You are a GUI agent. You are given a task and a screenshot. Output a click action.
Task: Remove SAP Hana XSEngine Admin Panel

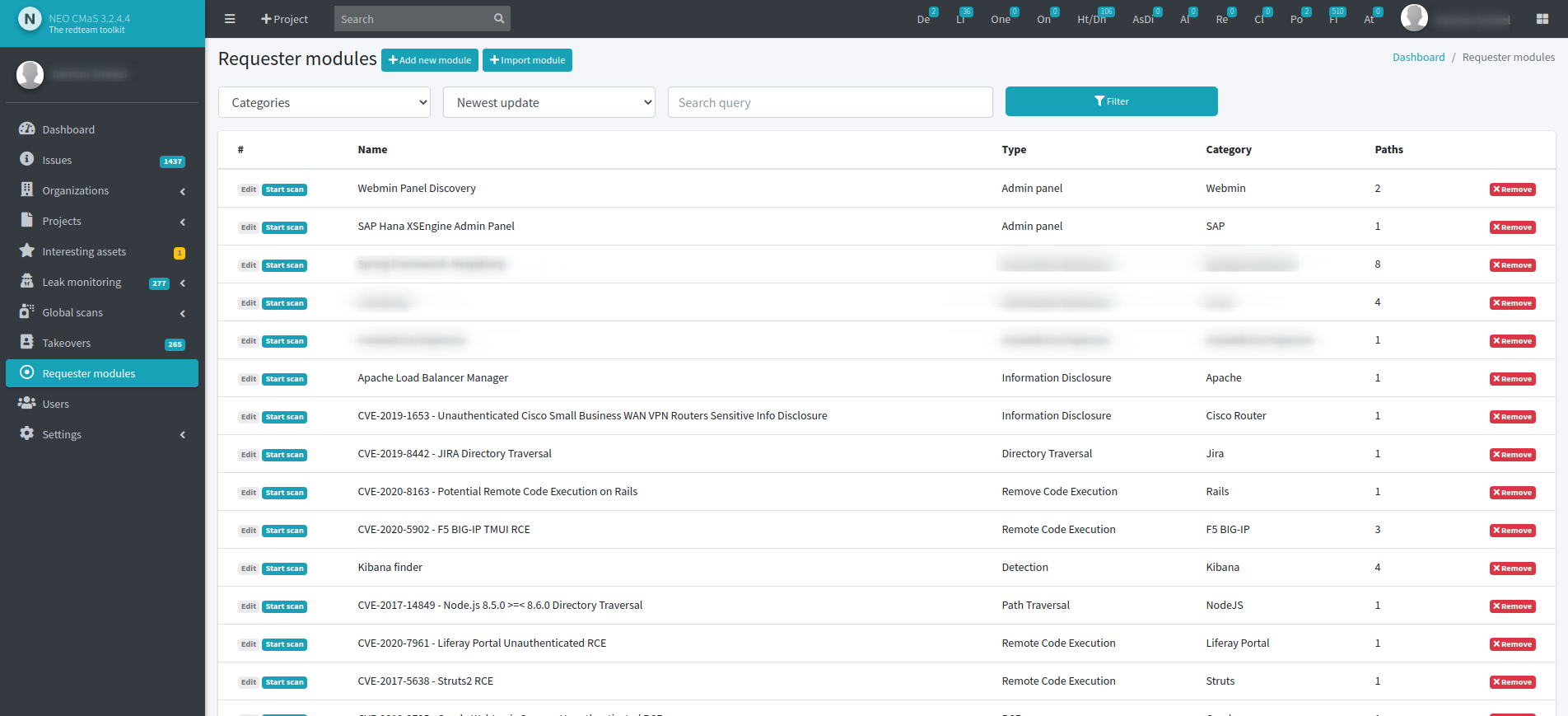click(x=1512, y=227)
